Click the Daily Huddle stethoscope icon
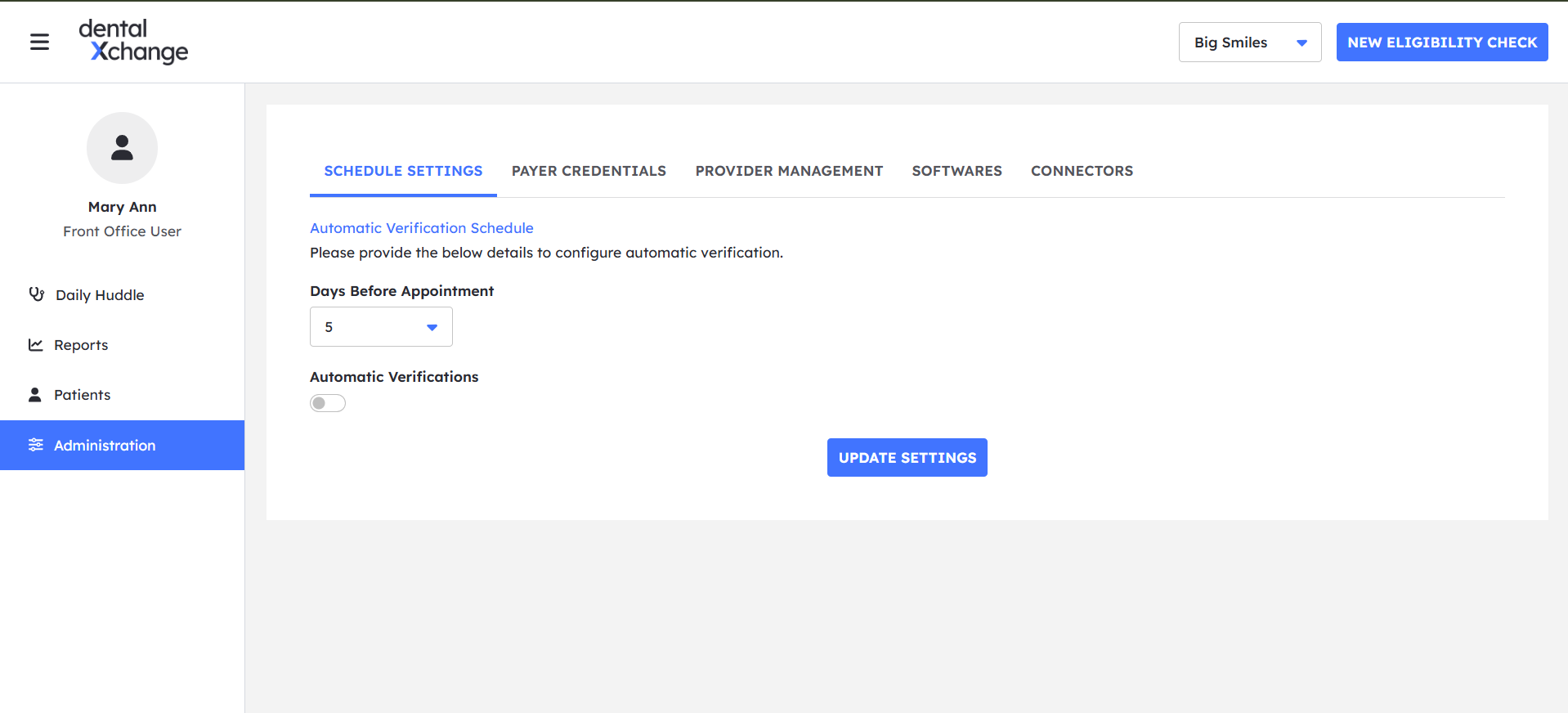Viewport: 1568px width, 713px height. coord(37,294)
